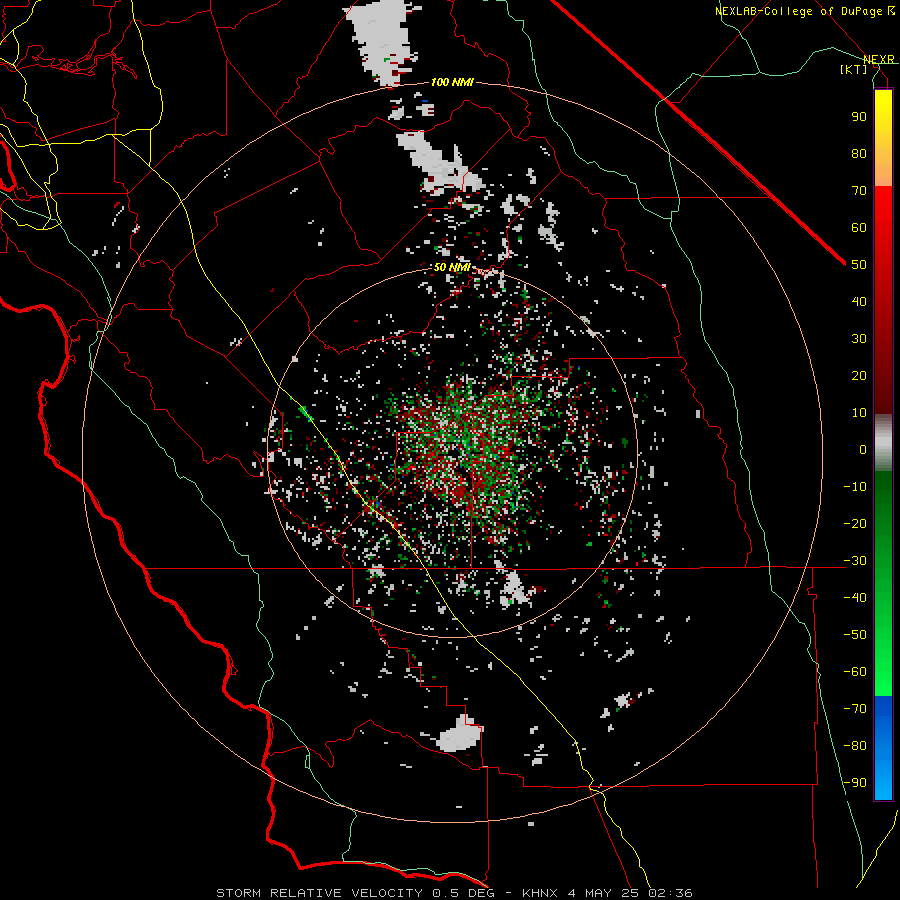Viewport: 900px width, 900px height.
Task: Click the '[KT]' units label
Action: [x=854, y=69]
